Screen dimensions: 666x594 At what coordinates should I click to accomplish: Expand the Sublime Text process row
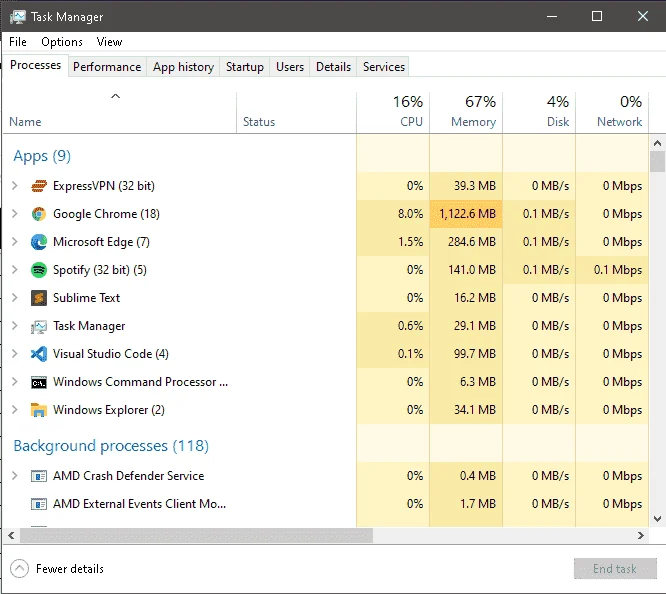[x=15, y=298]
